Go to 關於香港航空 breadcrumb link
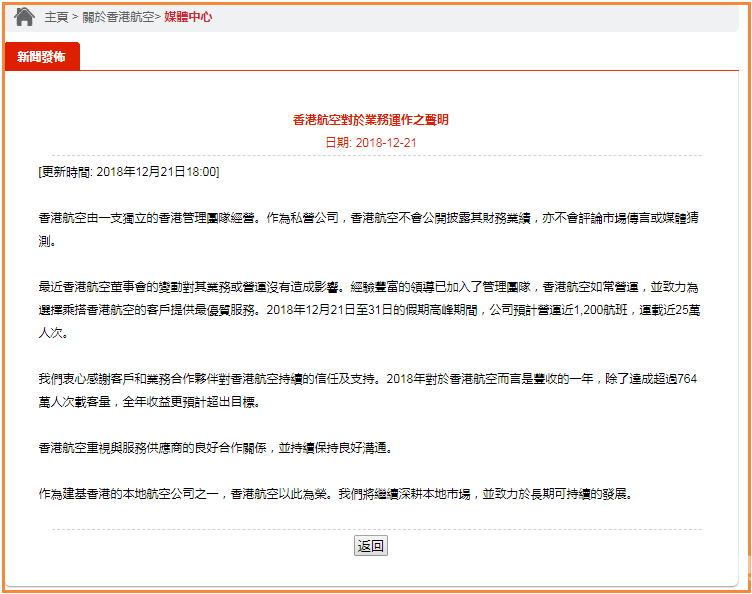The image size is (752, 594). coord(118,17)
